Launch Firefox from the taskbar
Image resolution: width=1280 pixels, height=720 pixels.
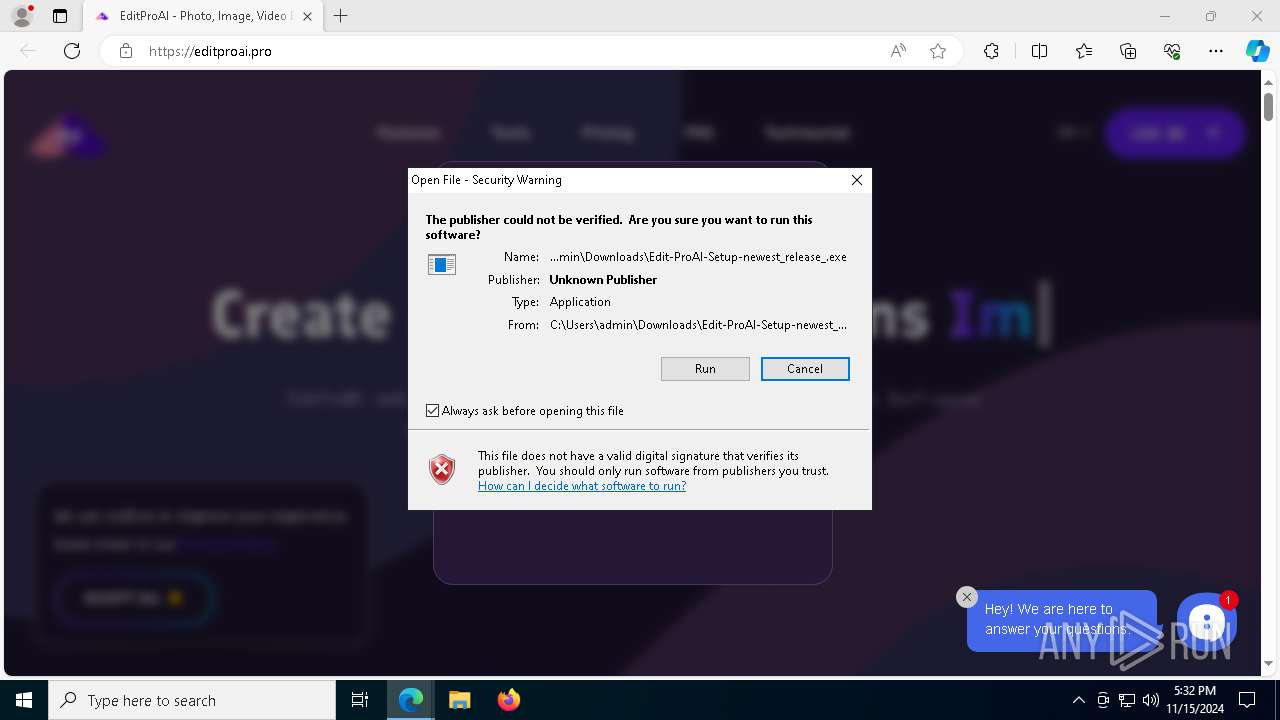[508, 700]
